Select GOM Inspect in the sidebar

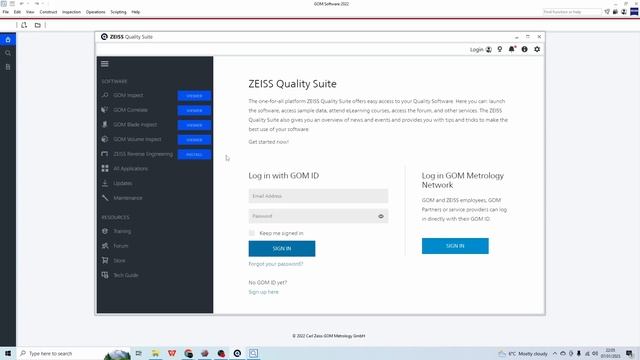coord(128,95)
